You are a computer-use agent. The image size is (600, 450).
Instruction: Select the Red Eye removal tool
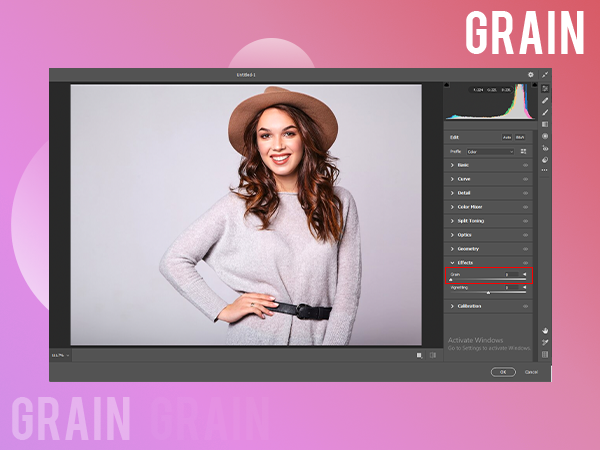click(x=545, y=148)
